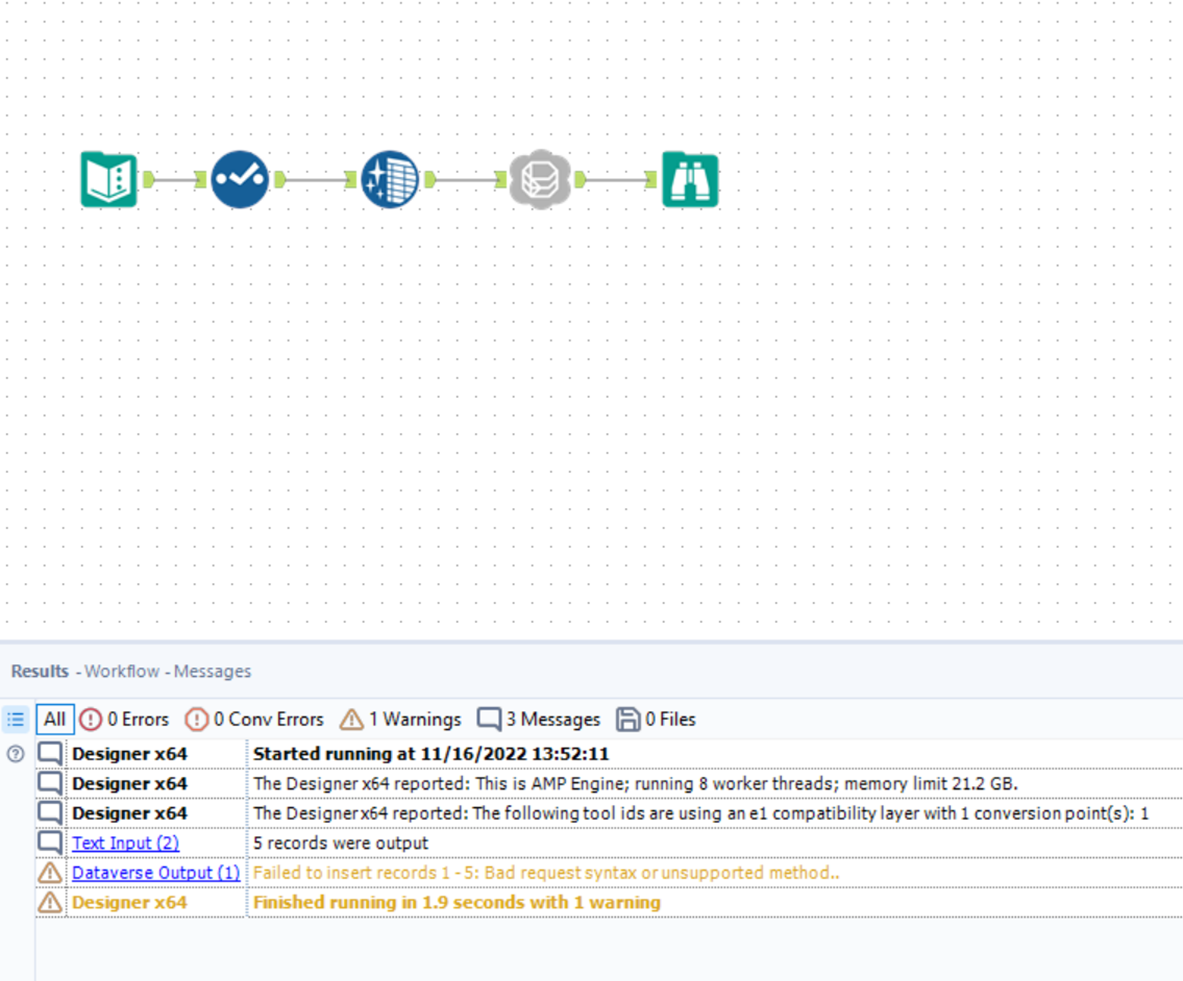Switch to the All messages filter tab

(x=54, y=719)
